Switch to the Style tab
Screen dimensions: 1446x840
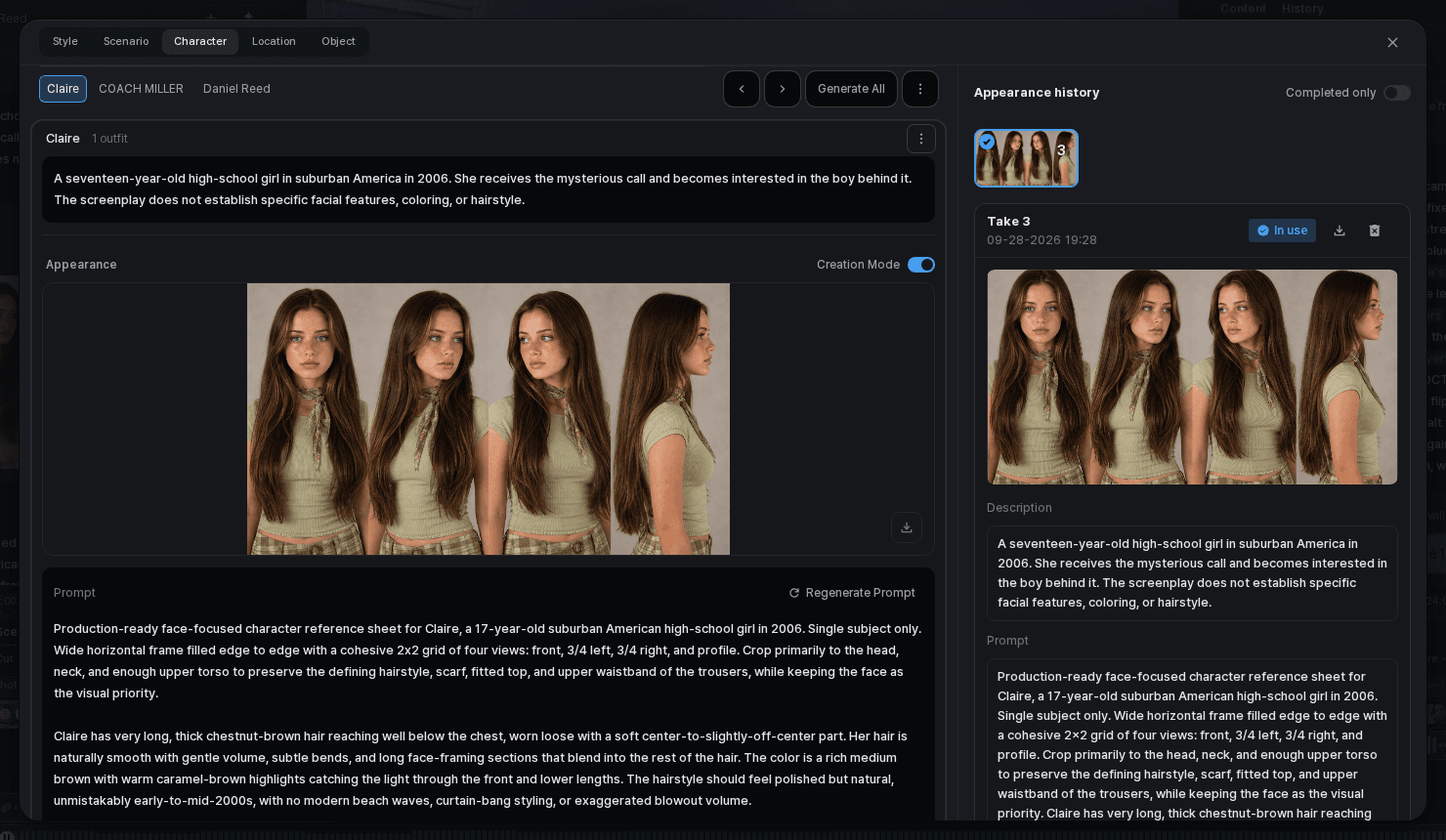[x=65, y=42]
